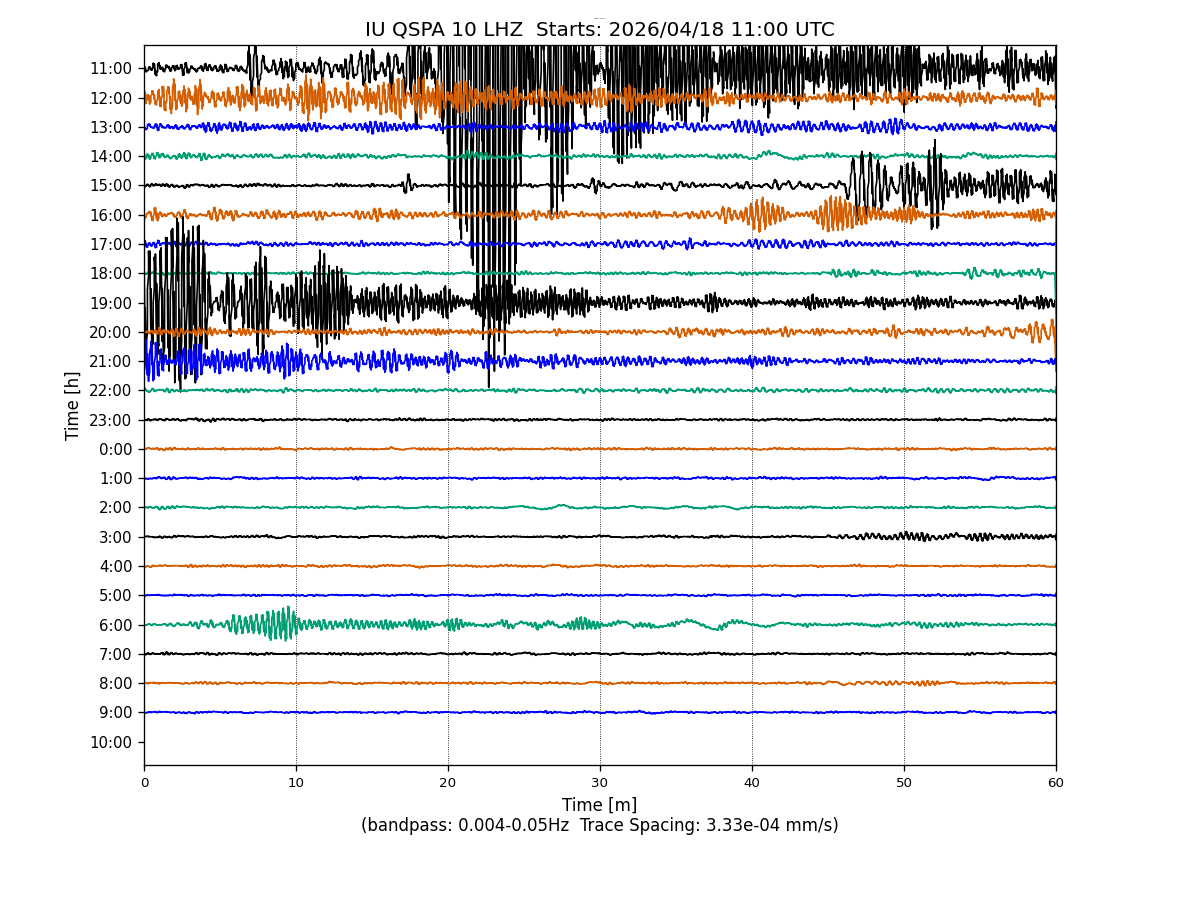
Task: Click the "Time [m]" x-axis label
Action: click(x=599, y=805)
